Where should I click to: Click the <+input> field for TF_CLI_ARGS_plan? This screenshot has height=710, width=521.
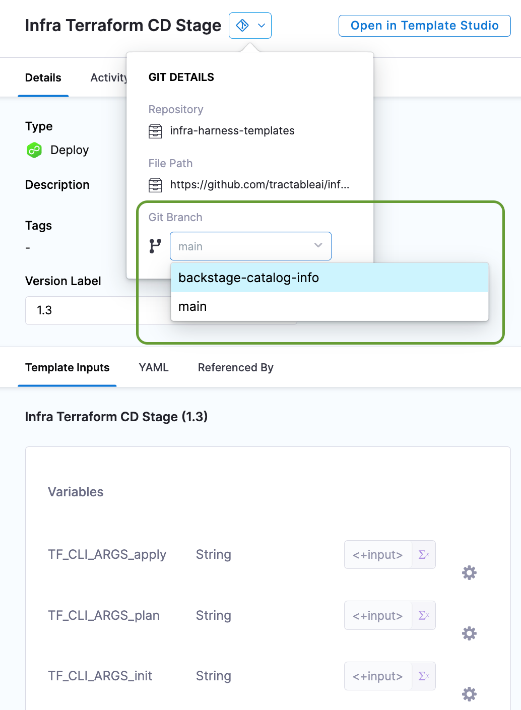click(x=378, y=615)
